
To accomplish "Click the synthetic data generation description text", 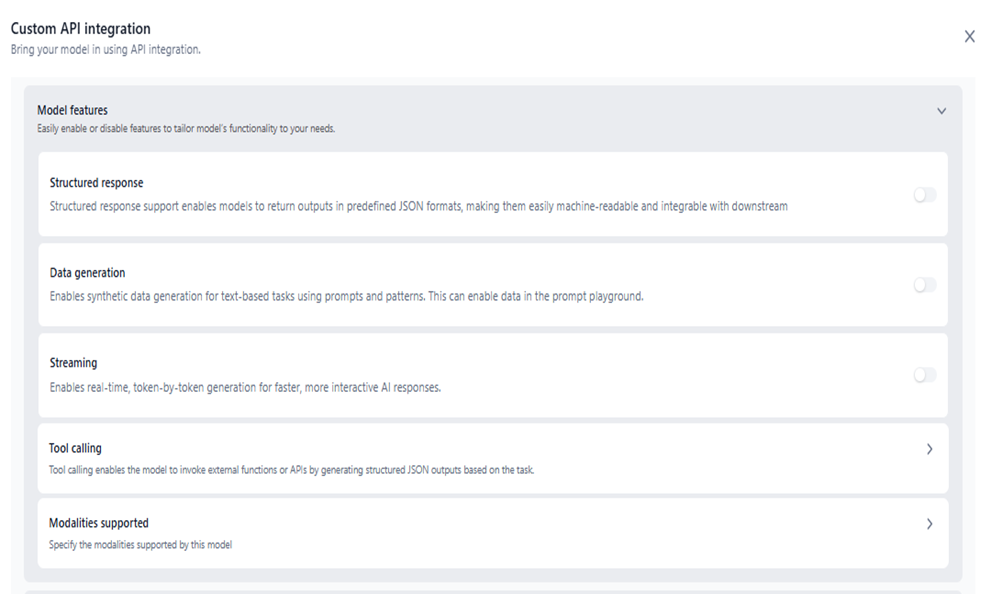I will pyautogui.click(x=346, y=297).
